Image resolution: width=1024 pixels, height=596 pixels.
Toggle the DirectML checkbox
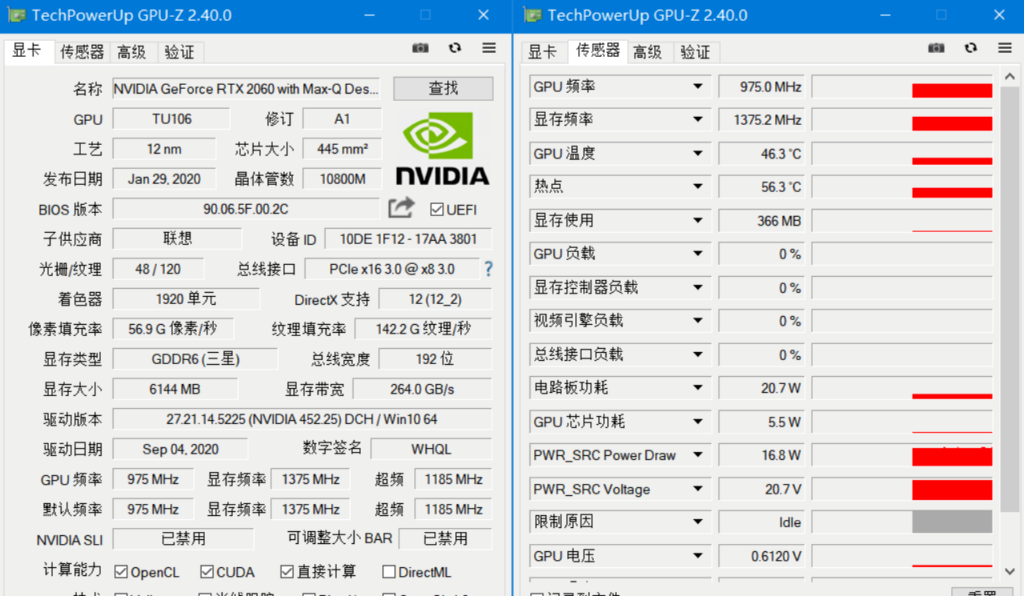point(389,572)
